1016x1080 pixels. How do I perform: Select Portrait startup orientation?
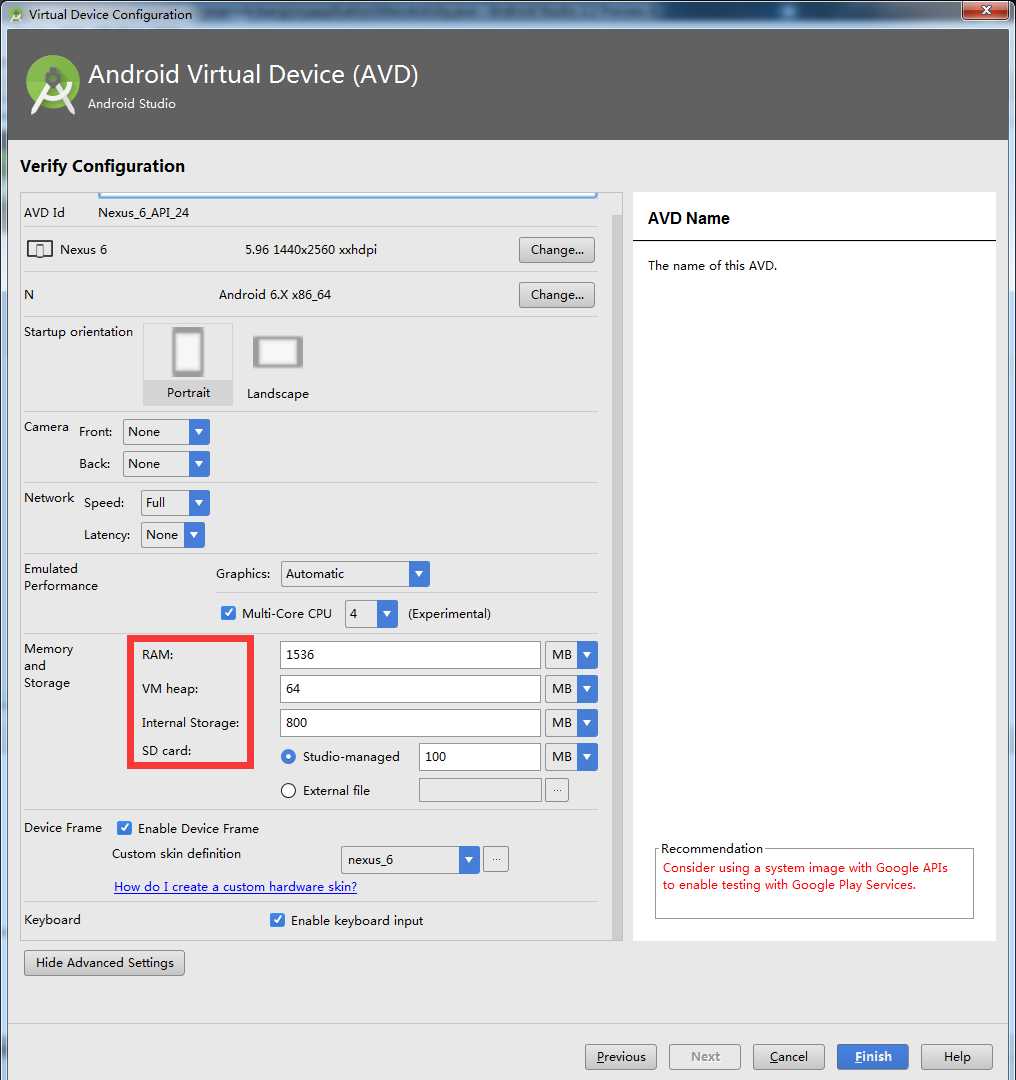(188, 364)
